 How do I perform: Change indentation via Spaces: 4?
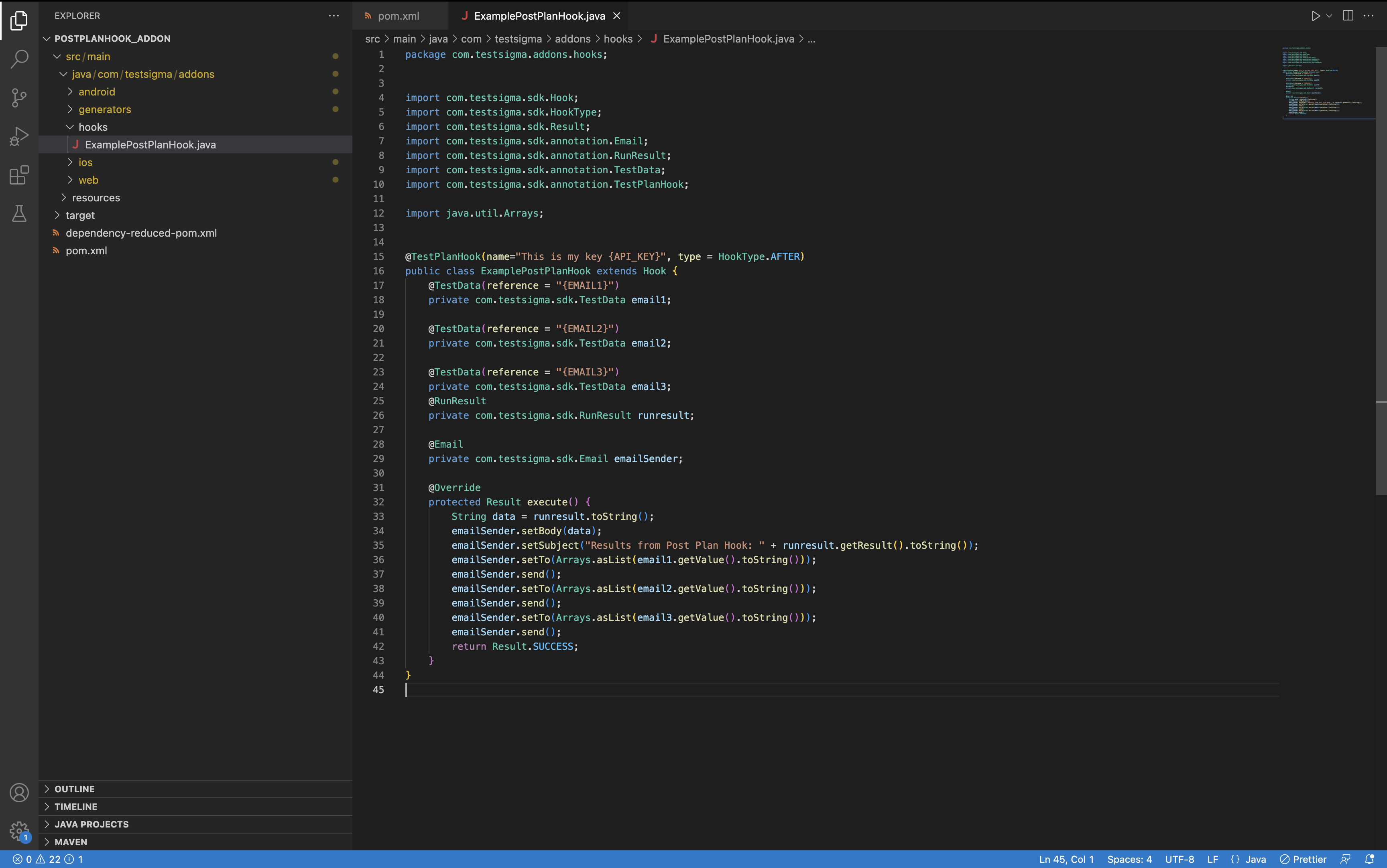pyautogui.click(x=1129, y=860)
